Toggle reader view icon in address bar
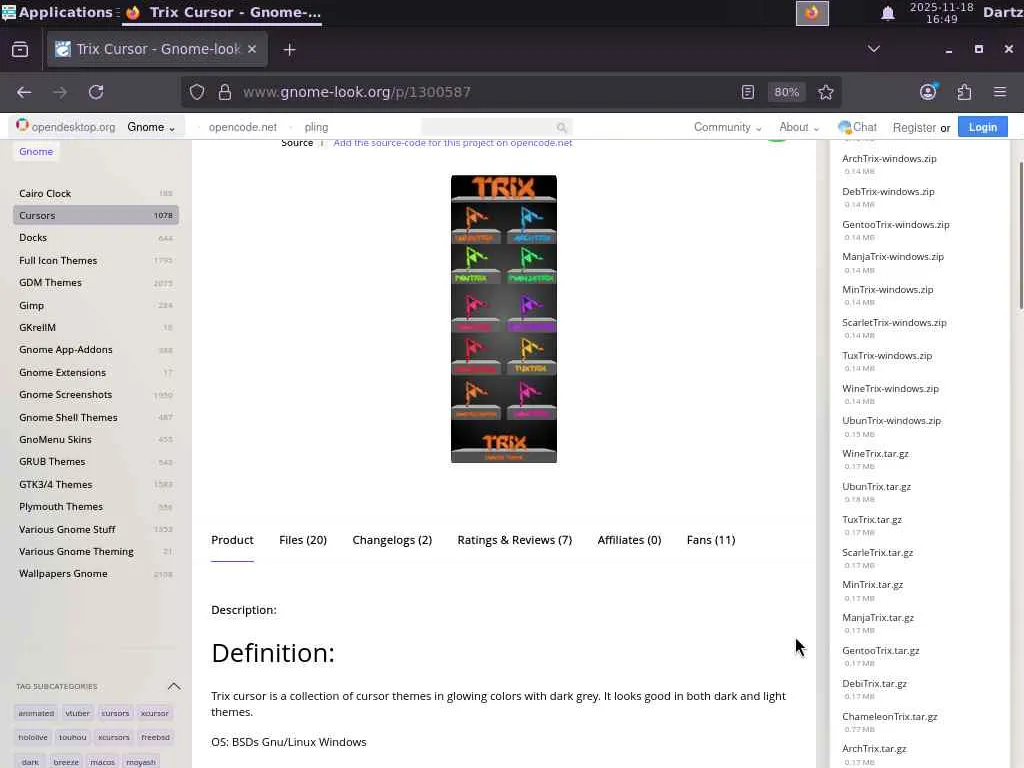 pos(748,92)
